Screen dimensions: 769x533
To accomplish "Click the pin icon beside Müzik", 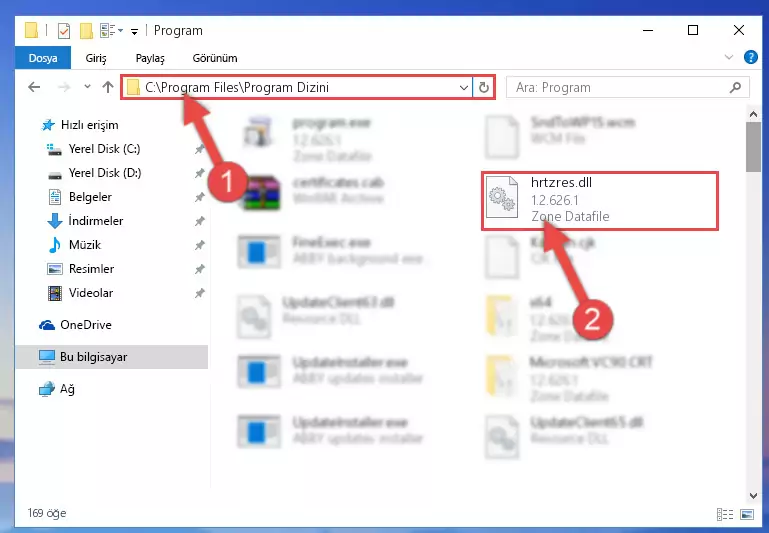I will (199, 245).
